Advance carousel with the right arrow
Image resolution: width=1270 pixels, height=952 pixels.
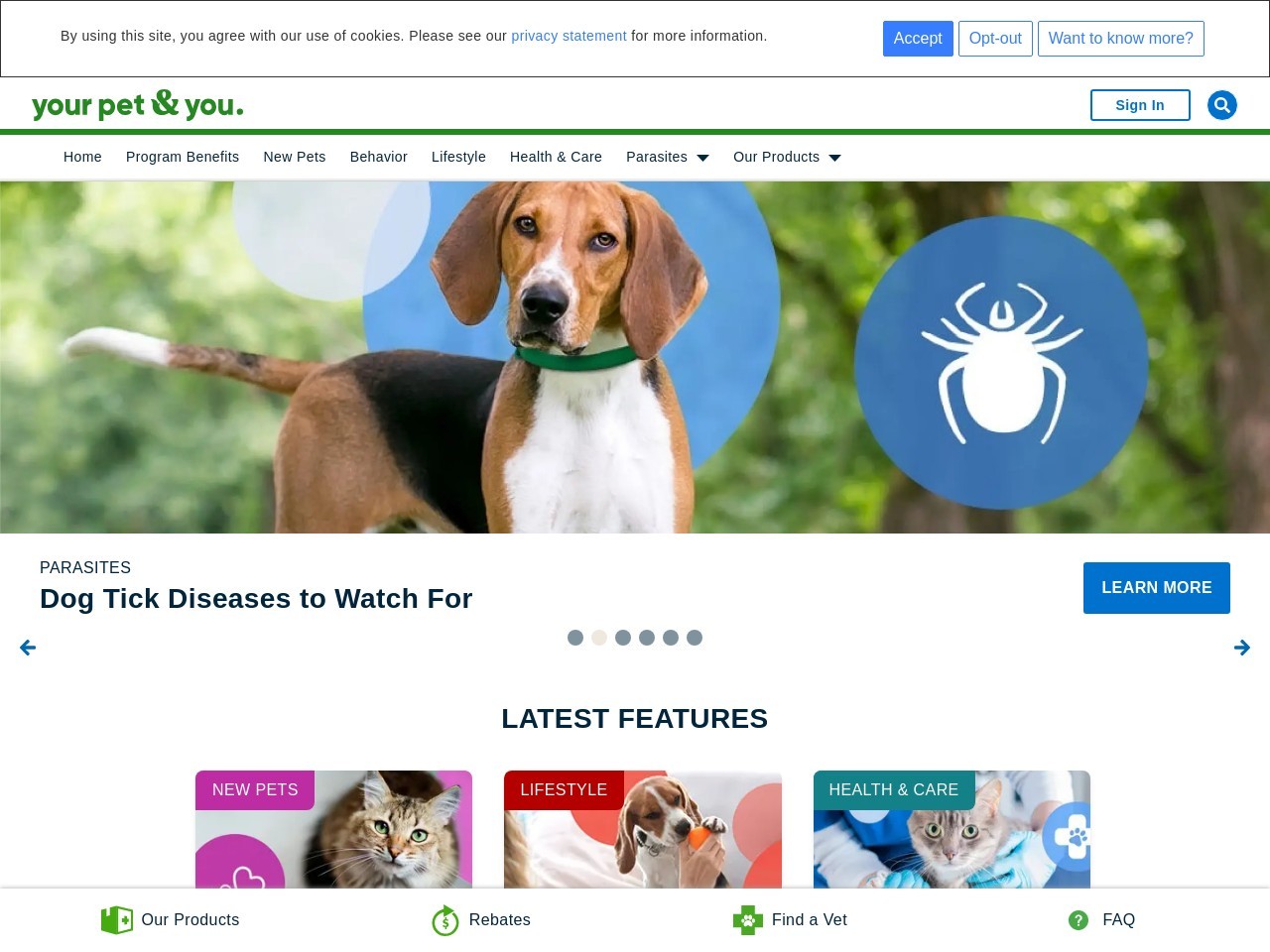coord(1242,648)
